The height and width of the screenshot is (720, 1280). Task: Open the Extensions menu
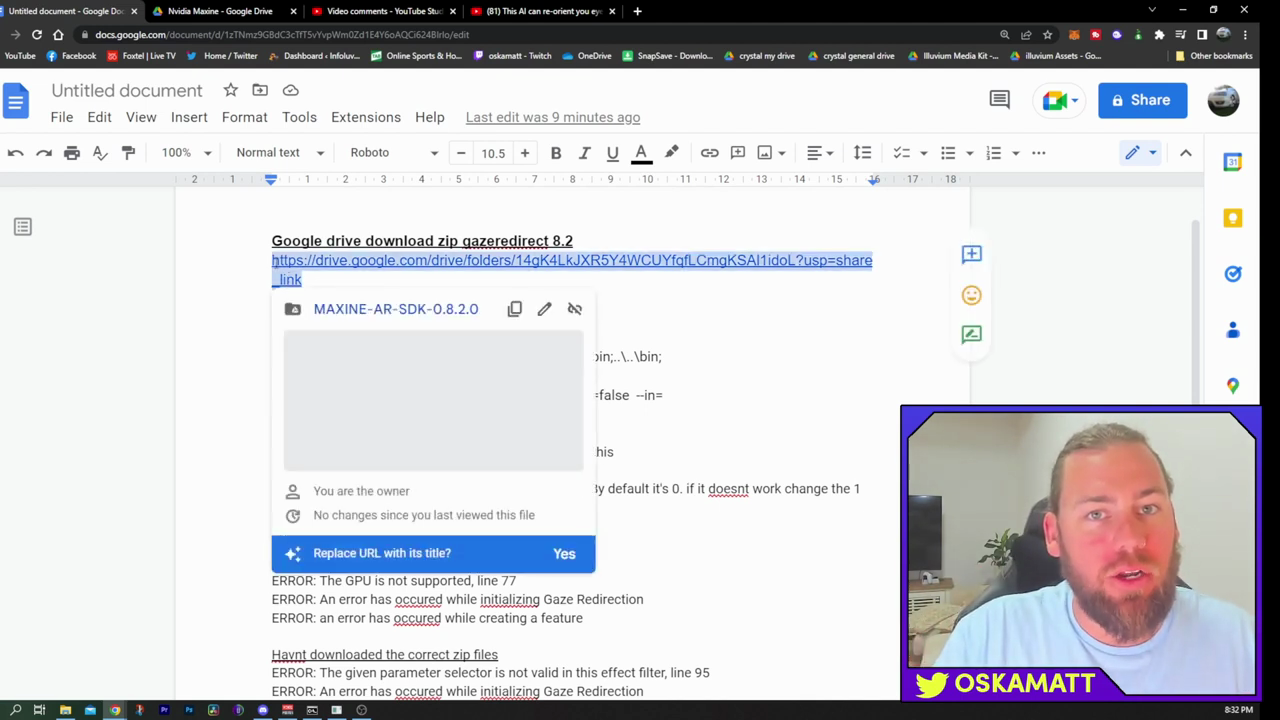click(366, 117)
